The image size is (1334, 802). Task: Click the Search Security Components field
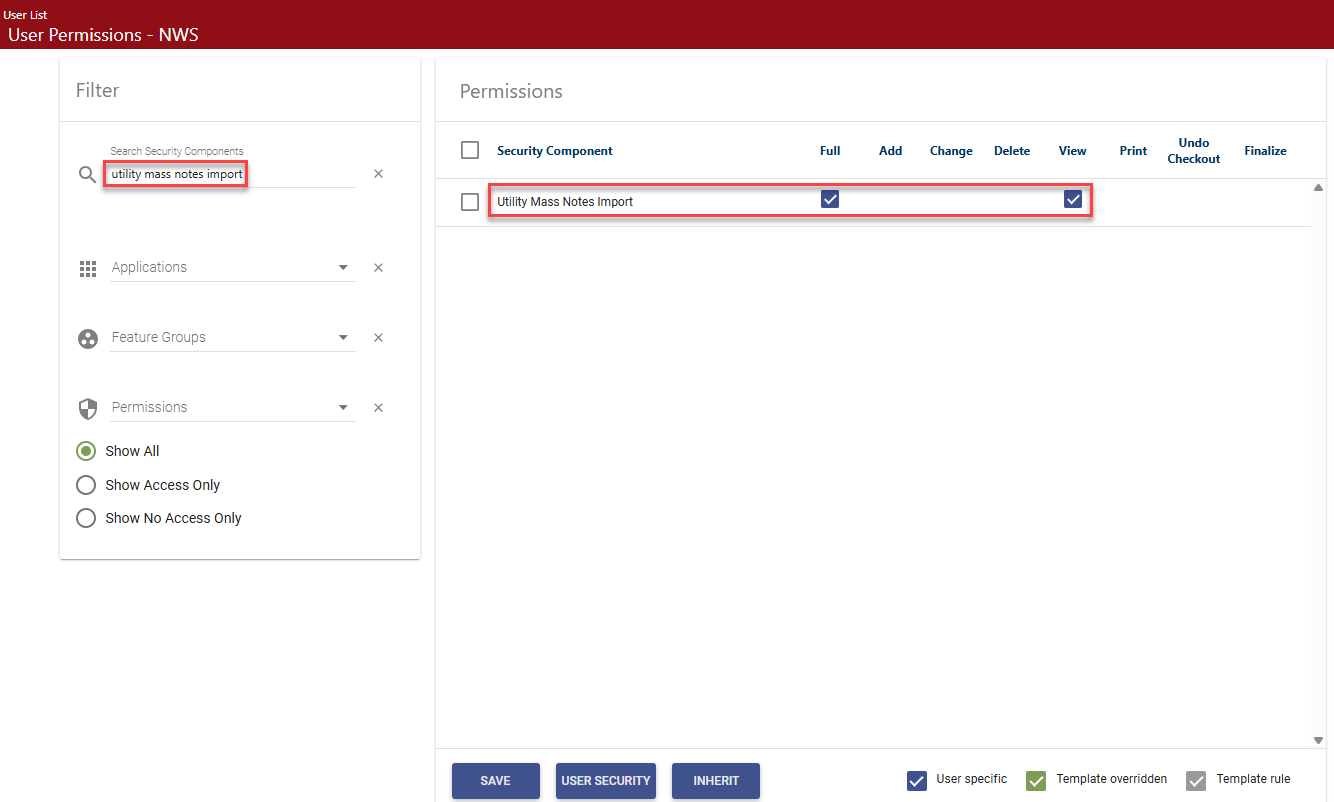point(230,174)
